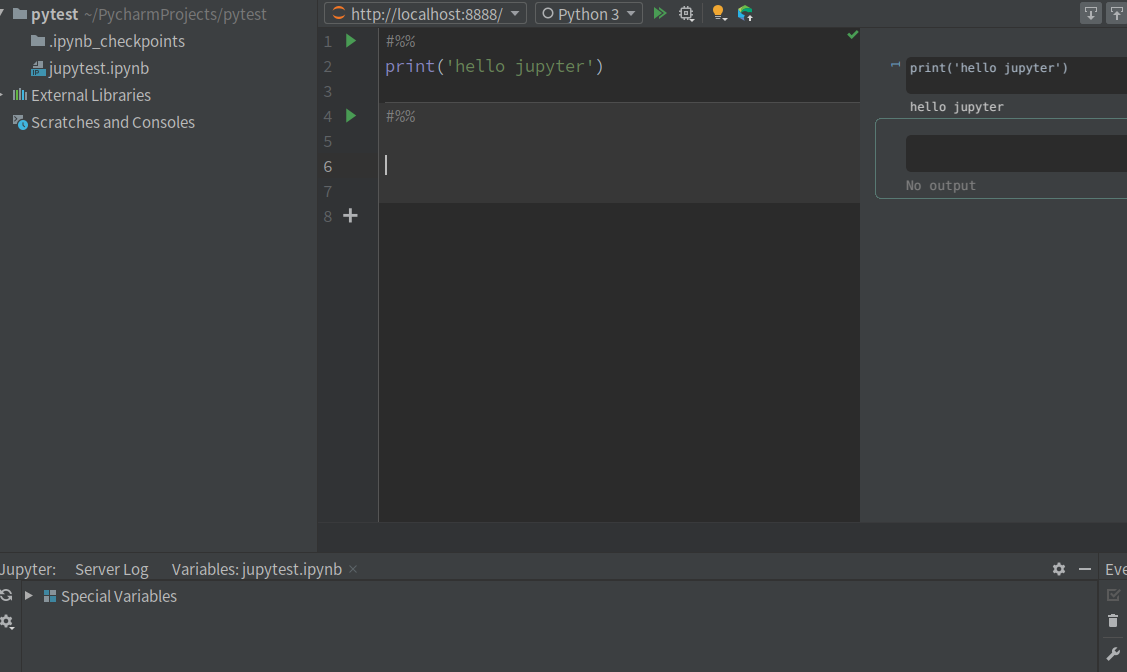Run the second cell on line 4

[x=351, y=116]
